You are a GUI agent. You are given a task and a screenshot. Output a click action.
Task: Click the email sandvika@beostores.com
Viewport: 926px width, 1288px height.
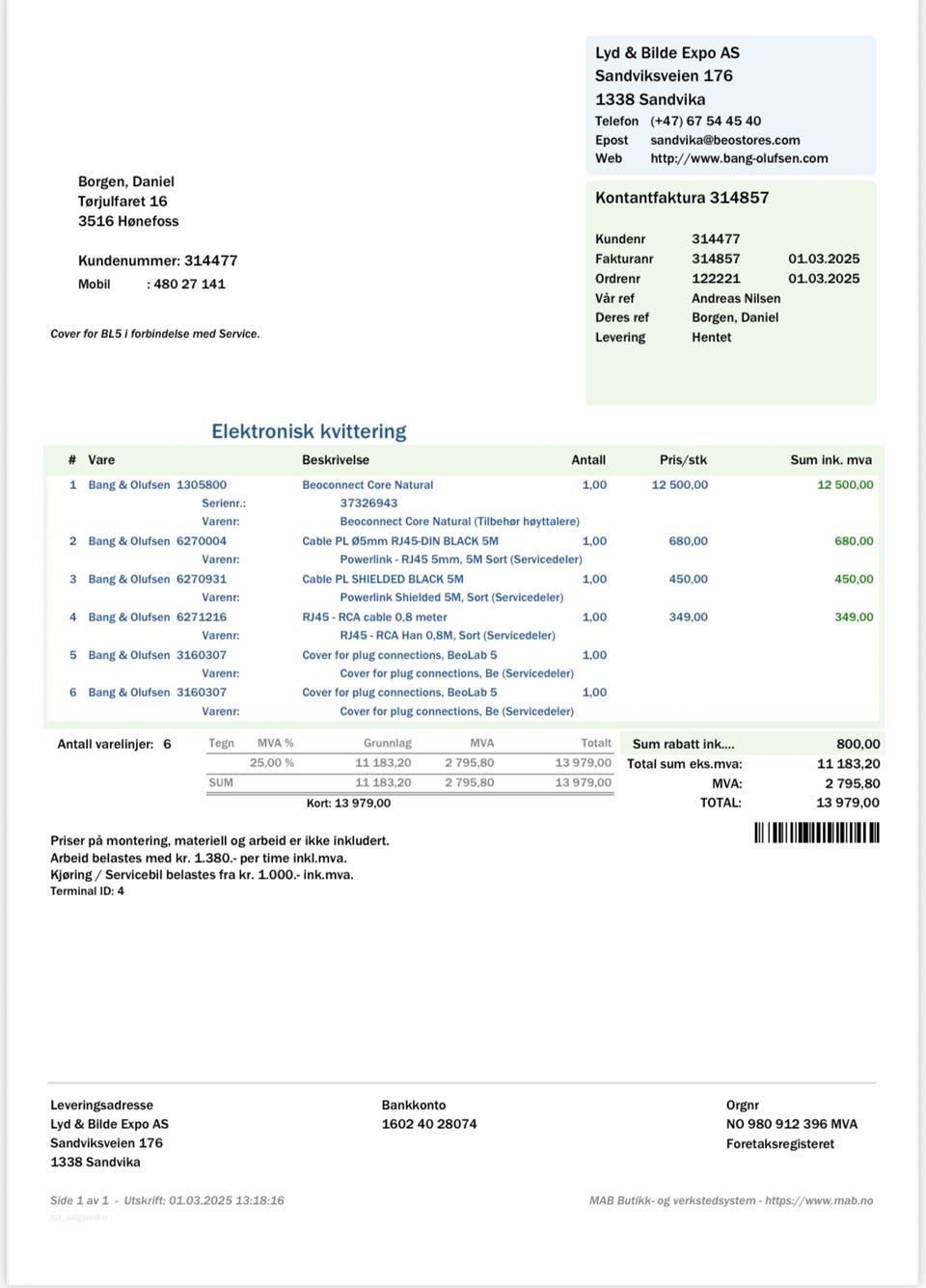(x=724, y=140)
